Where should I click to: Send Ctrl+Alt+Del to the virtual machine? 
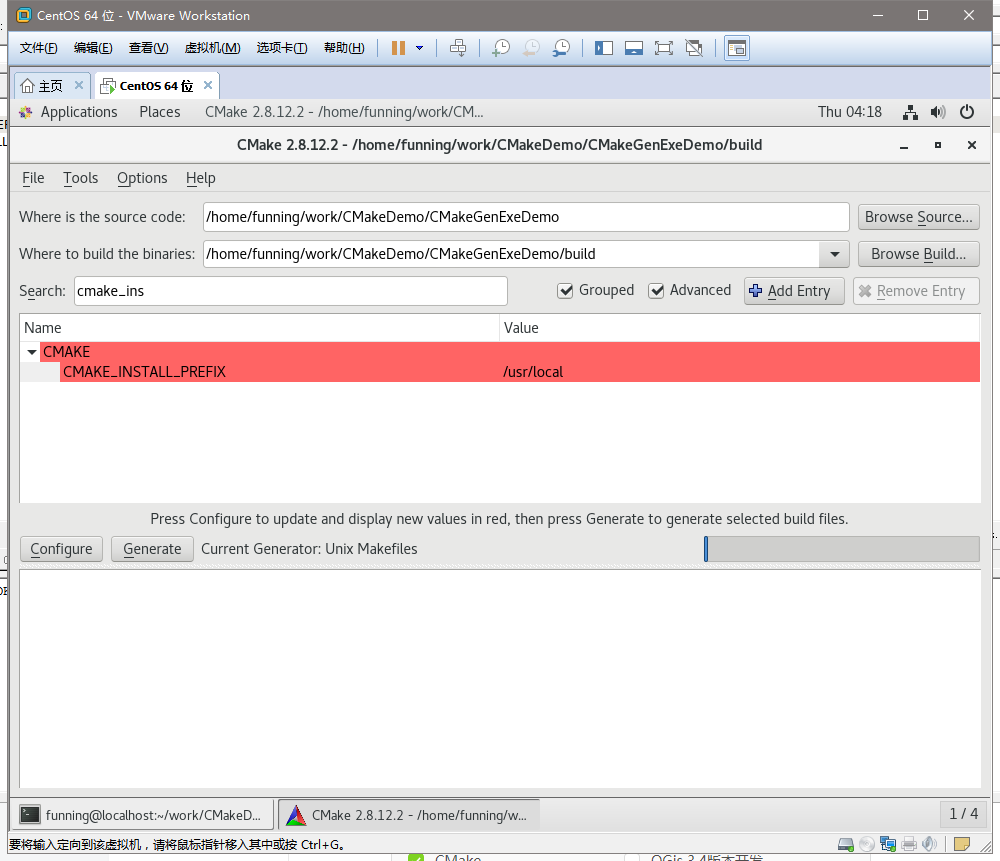coord(458,47)
